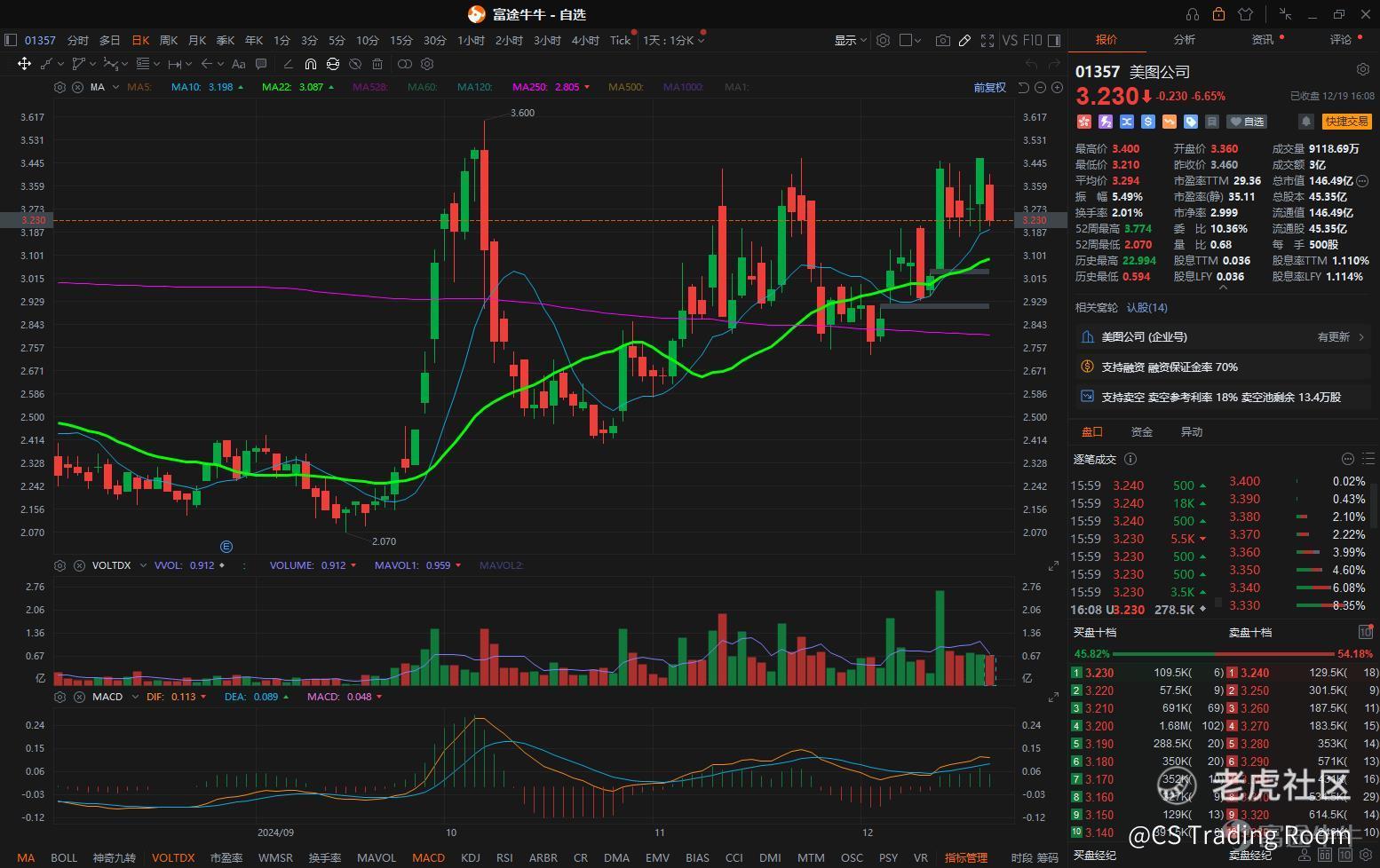Expand the VOLTDX indicator dropdown
The height and width of the screenshot is (868, 1380).
coord(143,565)
